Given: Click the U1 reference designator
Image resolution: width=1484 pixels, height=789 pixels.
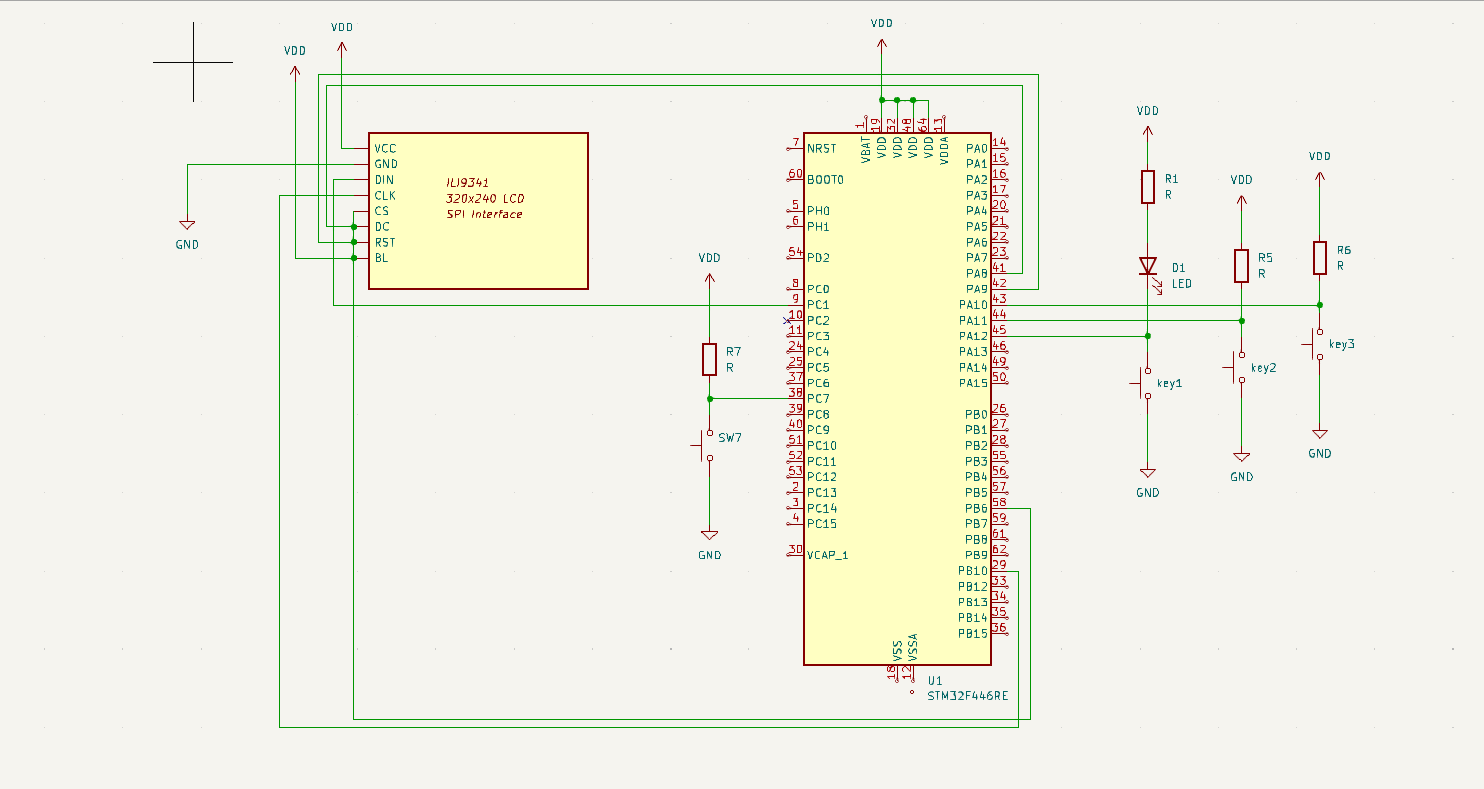Looking at the screenshot, I should click(935, 679).
